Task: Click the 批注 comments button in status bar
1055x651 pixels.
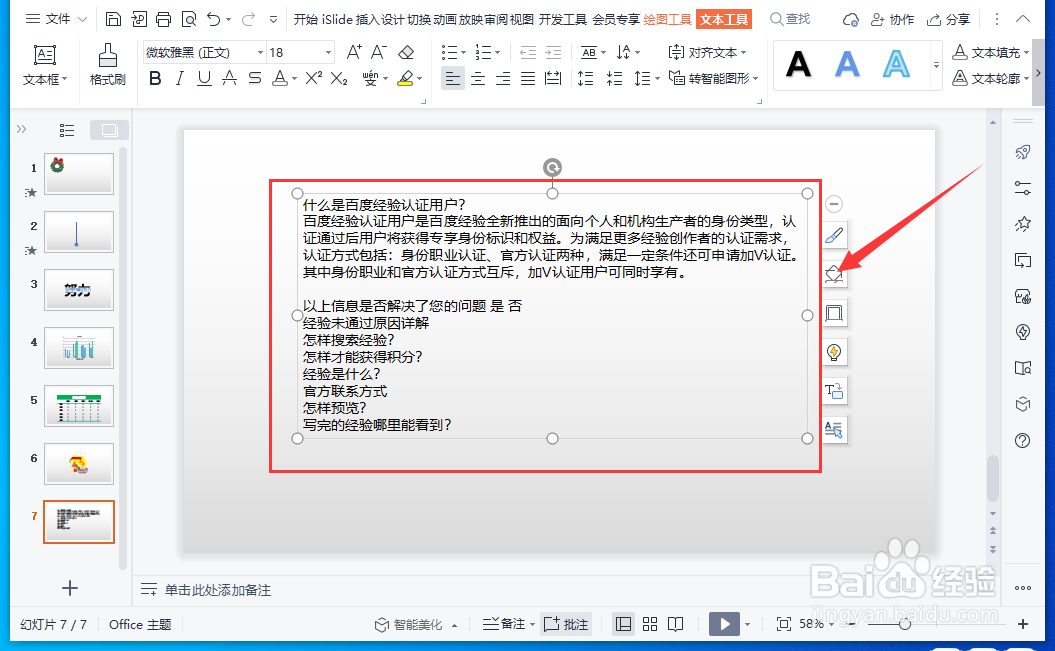Action: tap(566, 624)
